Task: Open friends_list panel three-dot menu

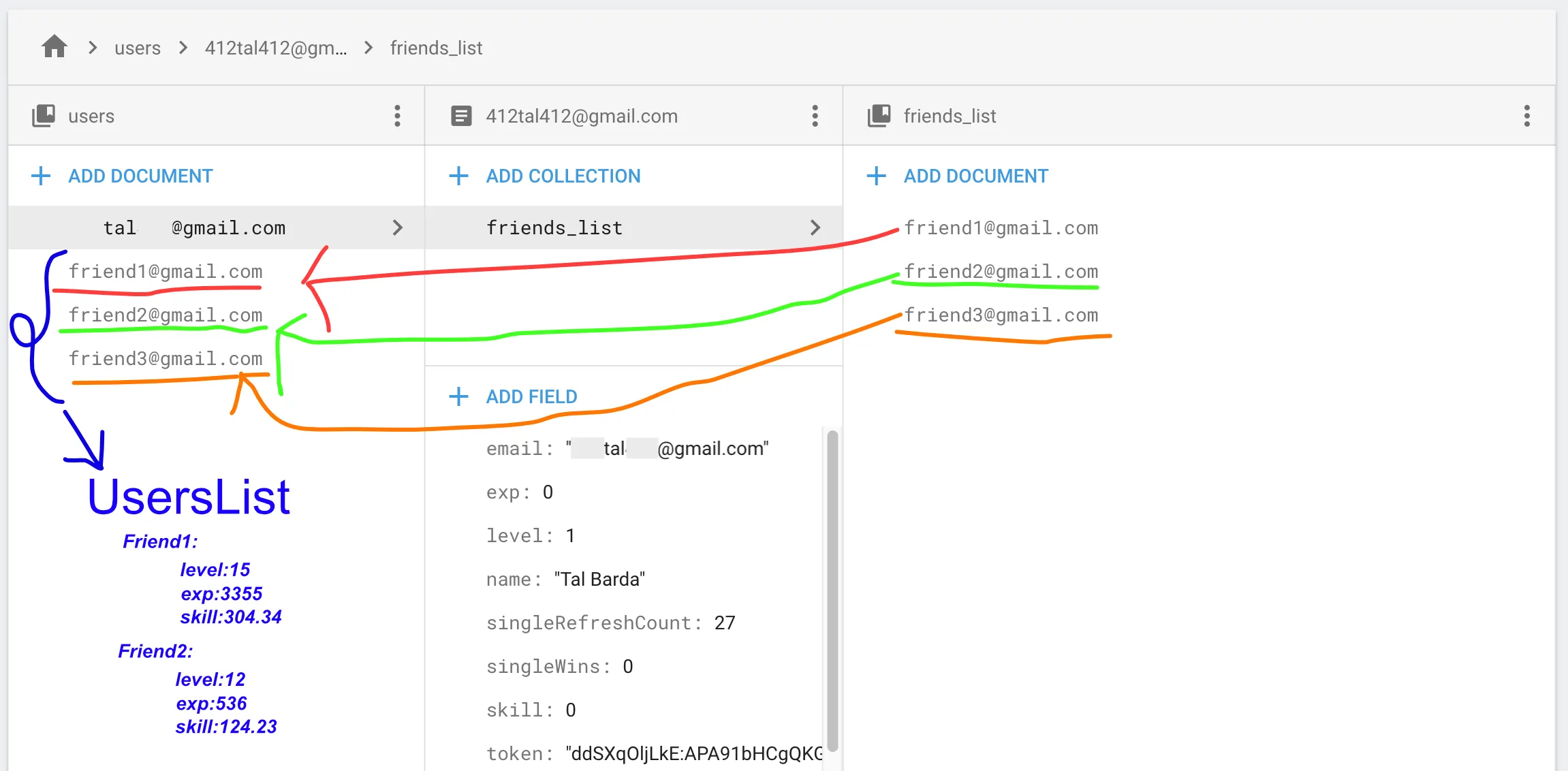Action: pyautogui.click(x=1526, y=116)
